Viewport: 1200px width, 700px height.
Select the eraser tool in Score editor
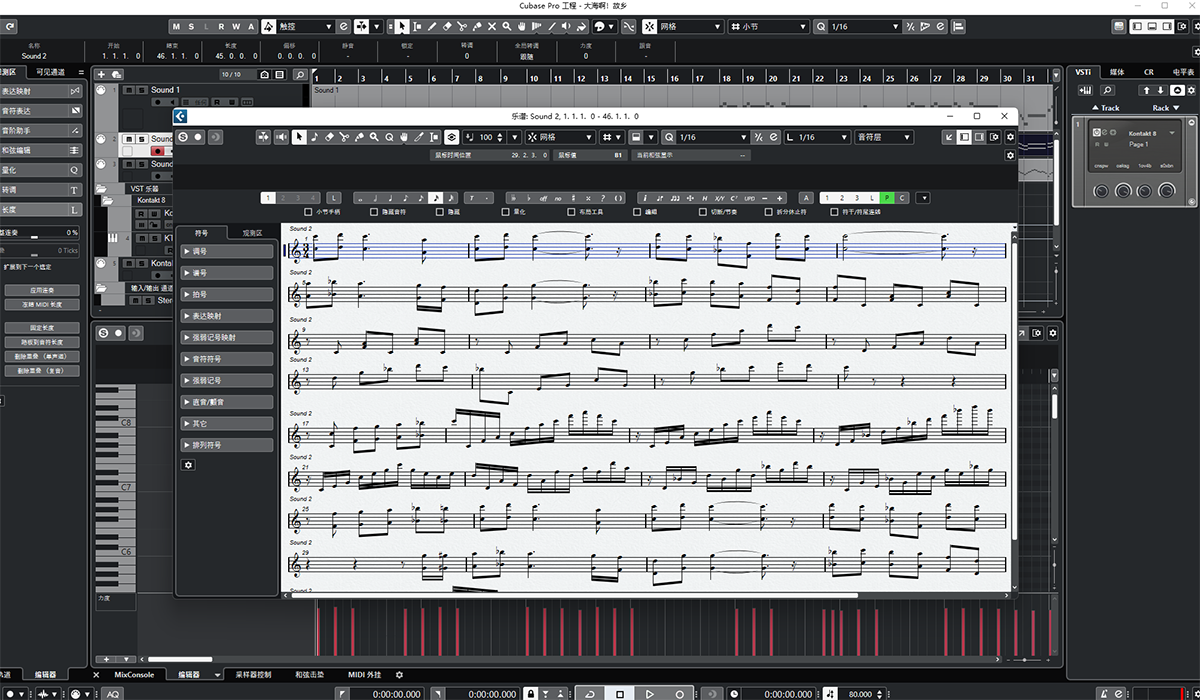tap(329, 137)
